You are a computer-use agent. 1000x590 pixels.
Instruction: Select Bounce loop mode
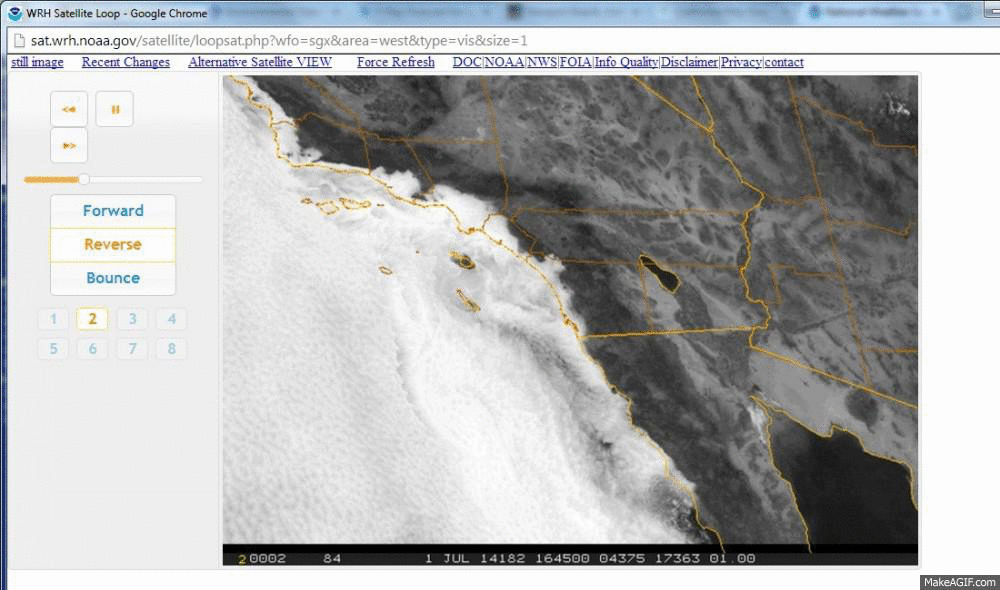113,278
